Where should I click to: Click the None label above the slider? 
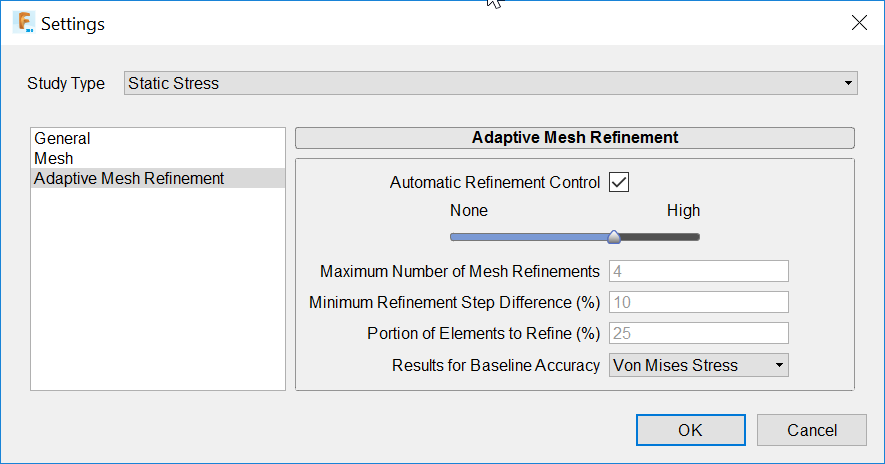click(x=468, y=211)
